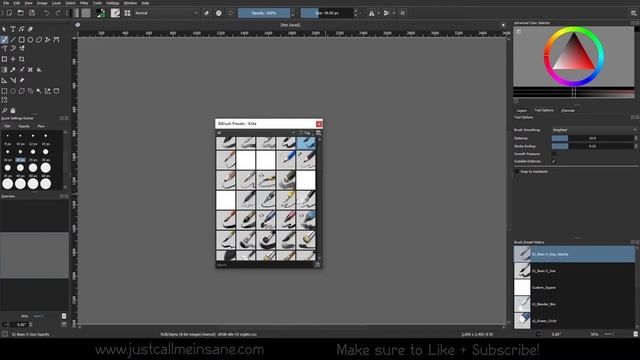Open the Settings menu
640x360 pixels.
(x=113, y=3)
